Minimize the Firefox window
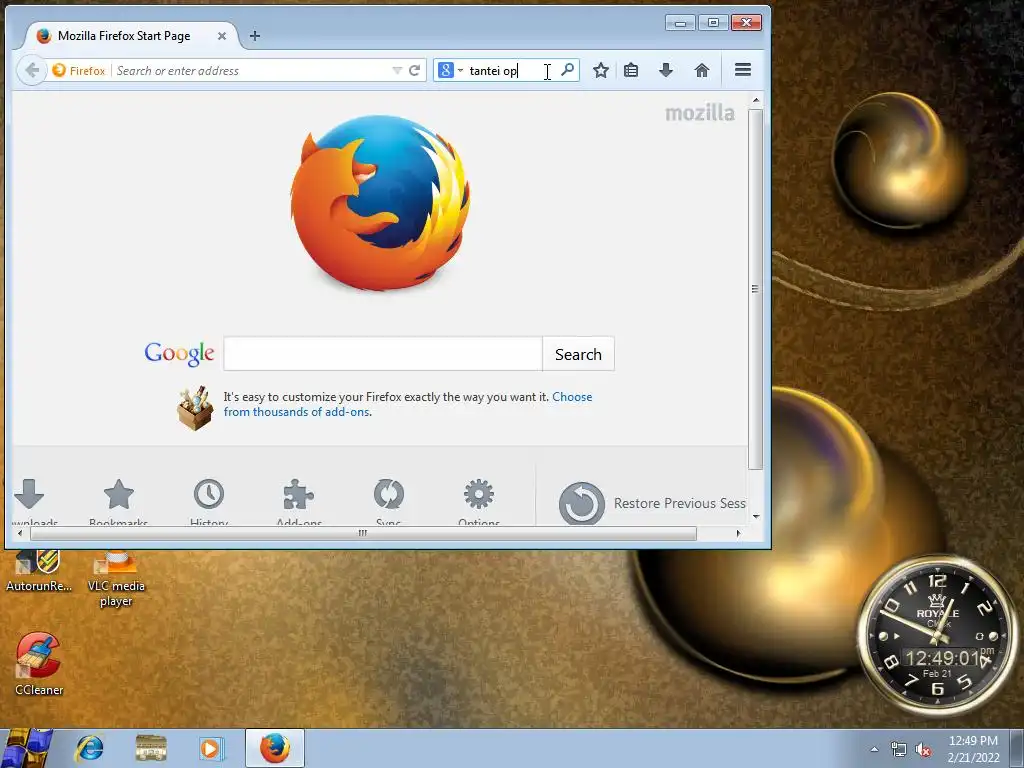Screen dimensions: 1024x768 click(680, 24)
